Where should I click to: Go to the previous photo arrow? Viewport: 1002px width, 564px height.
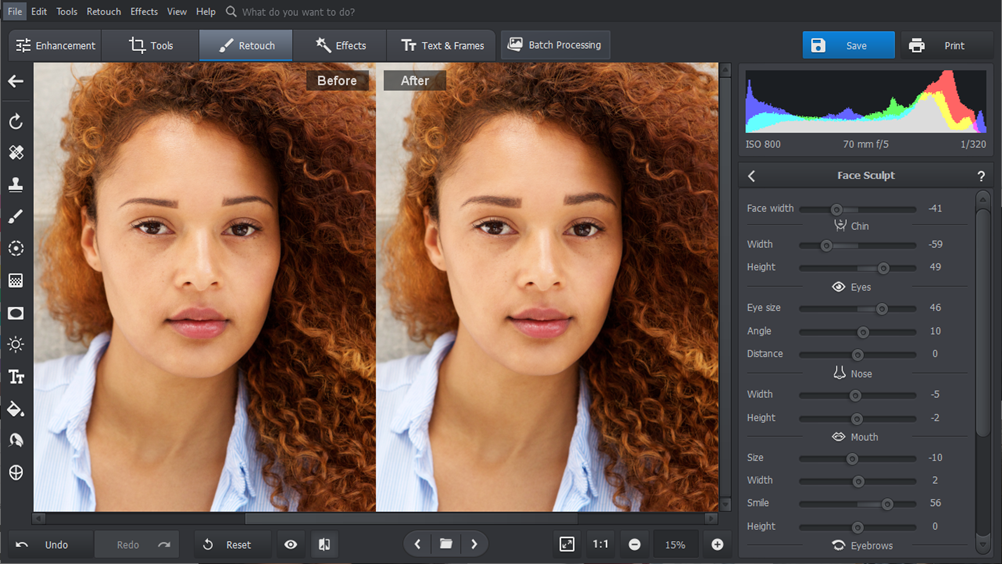[x=418, y=544]
